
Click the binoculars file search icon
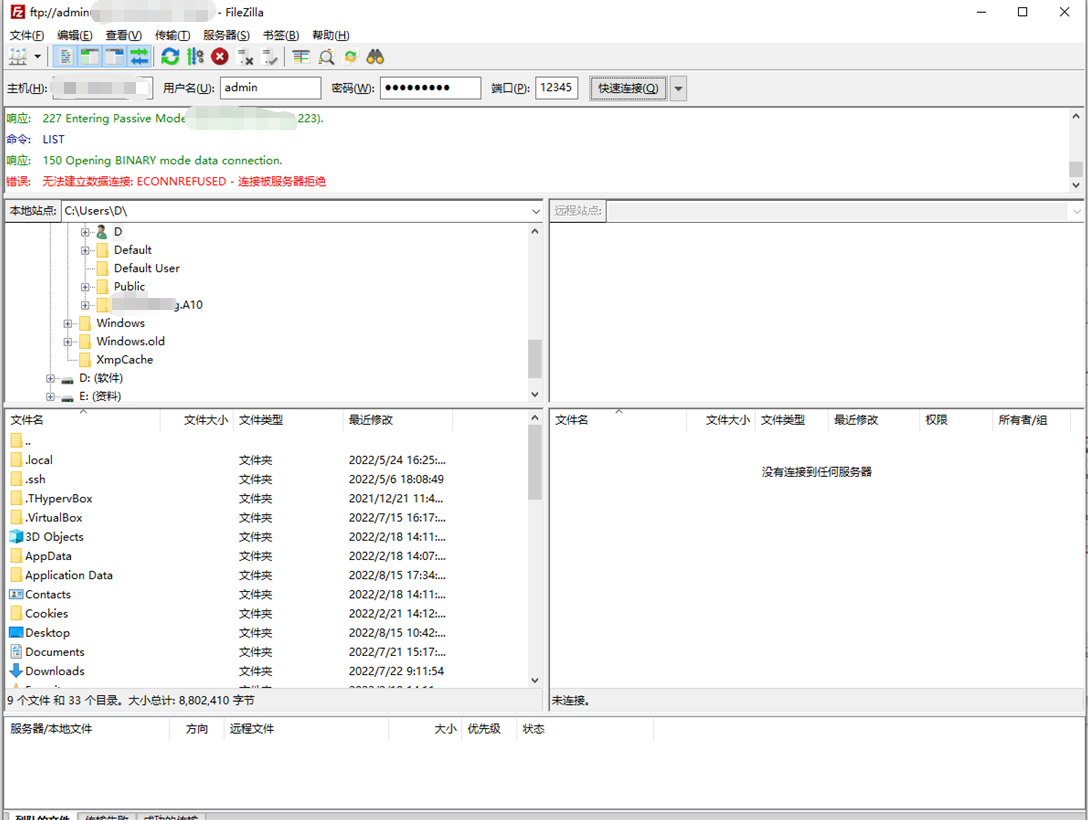[375, 57]
